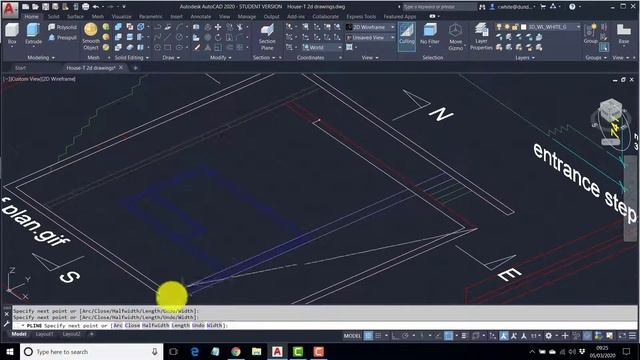Click the Type a keyword search box
Image resolution: width=640 pixels, height=360 pixels.
click(x=439, y=7)
